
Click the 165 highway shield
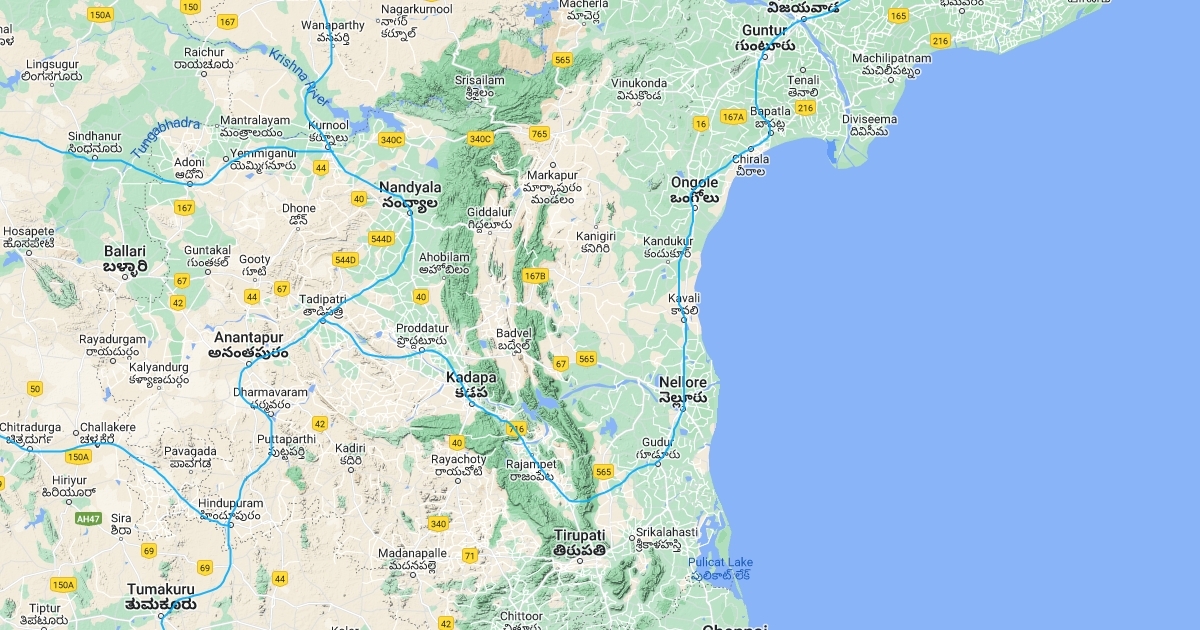point(898,15)
